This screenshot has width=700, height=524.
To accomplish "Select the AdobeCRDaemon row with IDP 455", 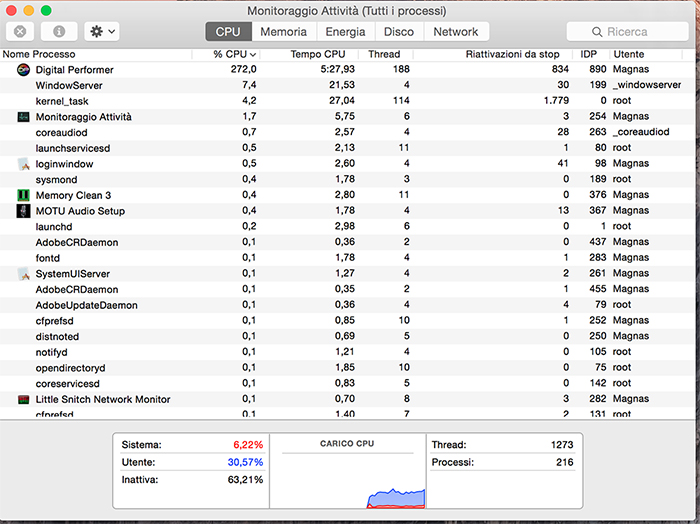I will tap(347, 289).
